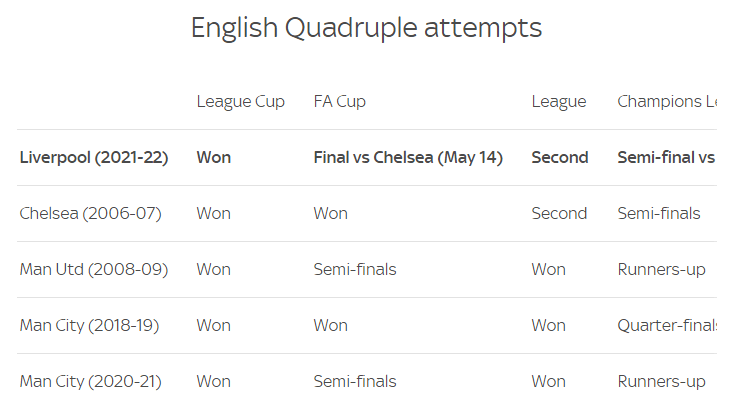Click Man City 2020-21 League Won cell
738x405 pixels.
(x=548, y=381)
